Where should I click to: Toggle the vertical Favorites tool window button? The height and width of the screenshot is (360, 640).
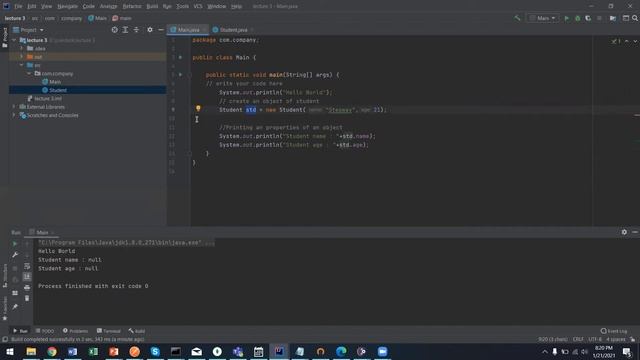coord(4,308)
